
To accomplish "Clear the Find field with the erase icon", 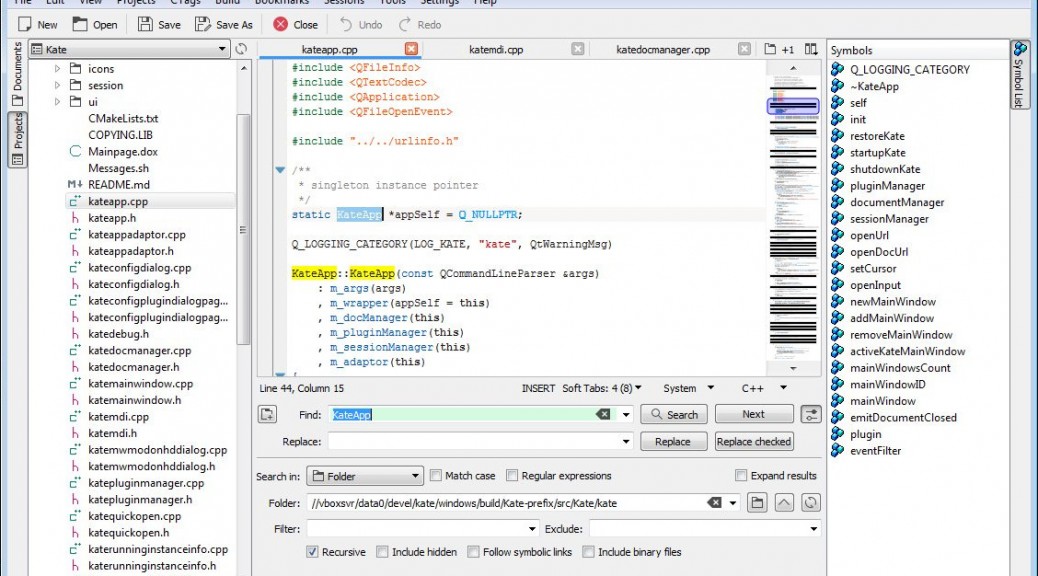I will (603, 414).
